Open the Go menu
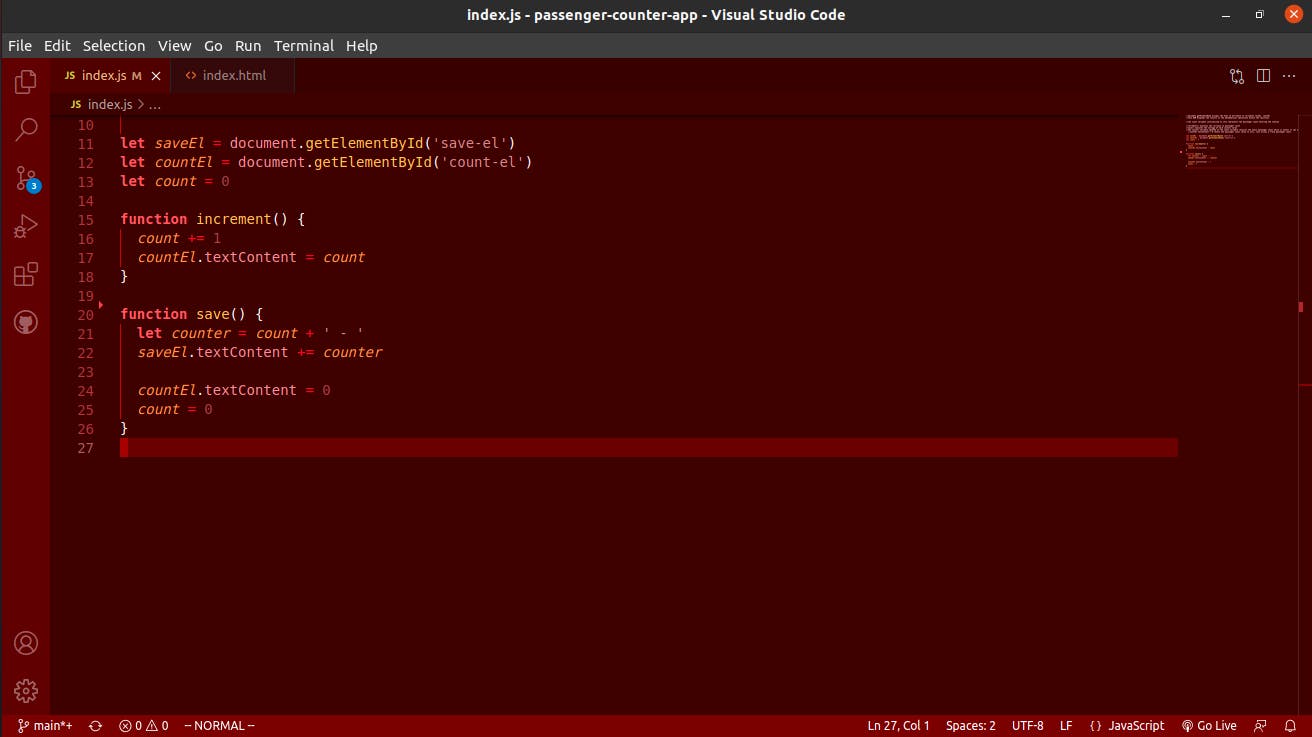The height and width of the screenshot is (737, 1312). click(213, 46)
